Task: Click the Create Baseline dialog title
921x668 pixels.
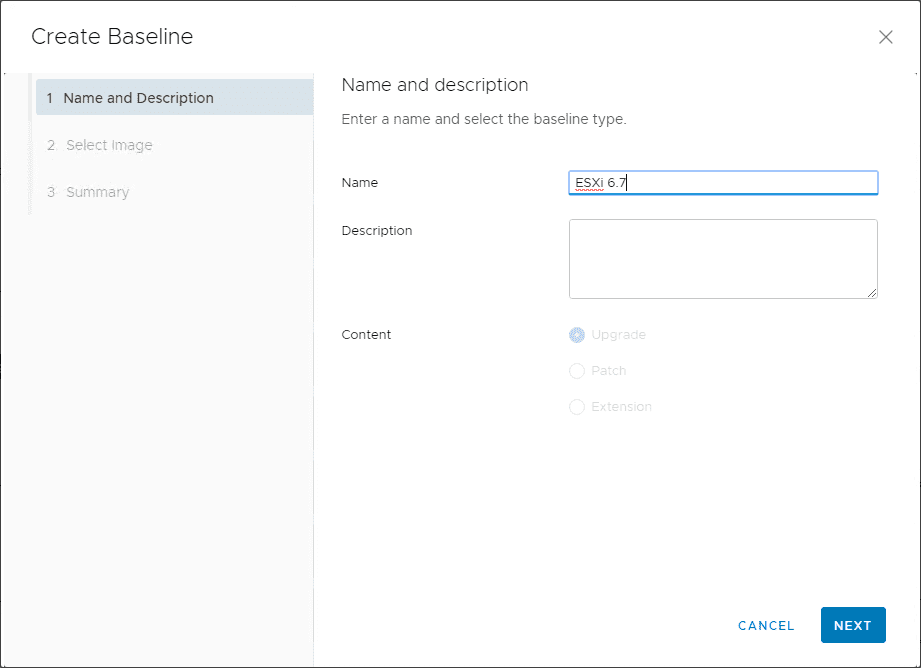Action: (x=112, y=37)
